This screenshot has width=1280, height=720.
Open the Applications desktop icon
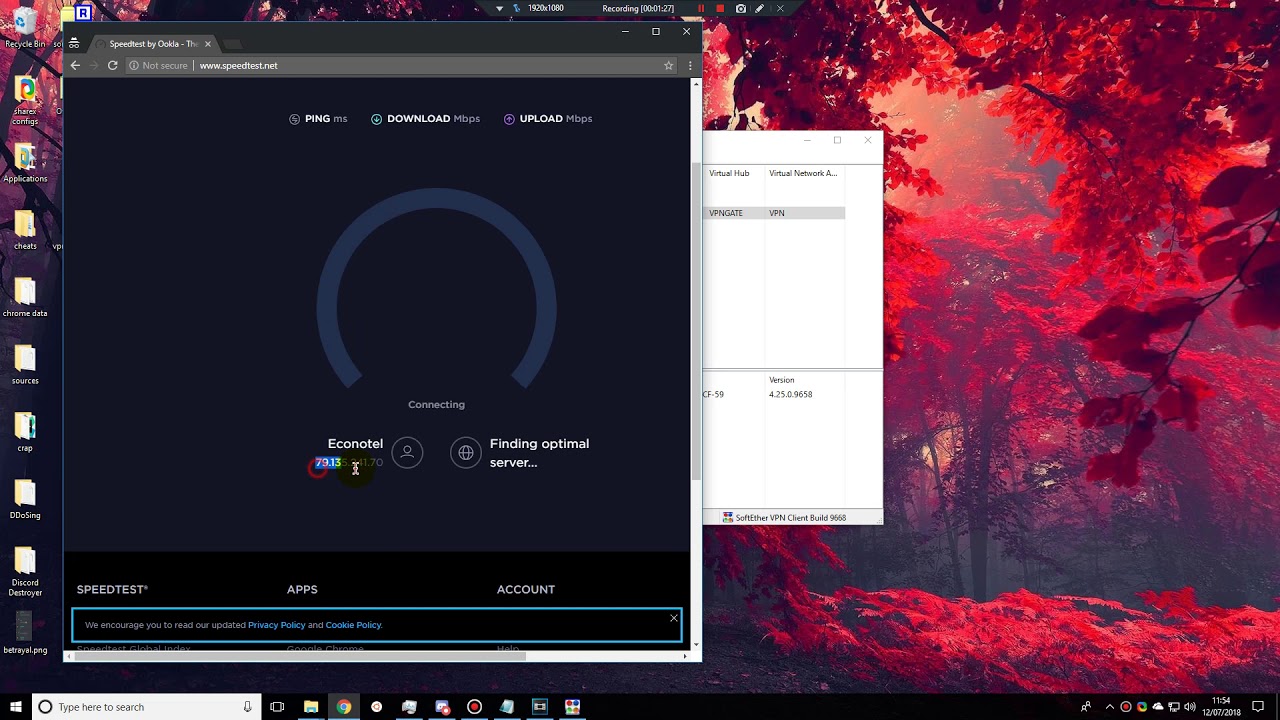coord(25,164)
